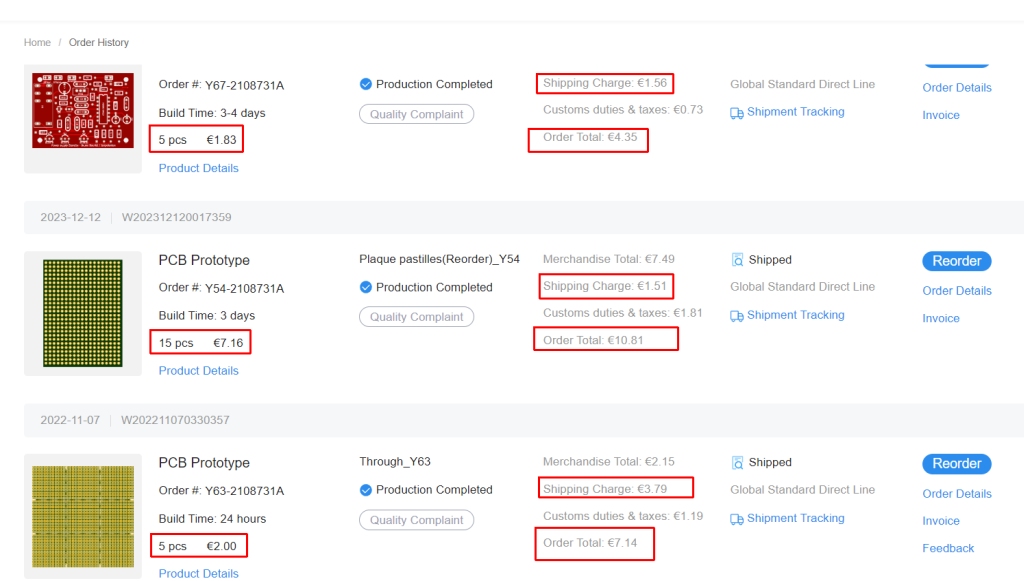This screenshot has height=581, width=1024.
Task: Open the Feedback link for order Y63
Action: (x=948, y=549)
